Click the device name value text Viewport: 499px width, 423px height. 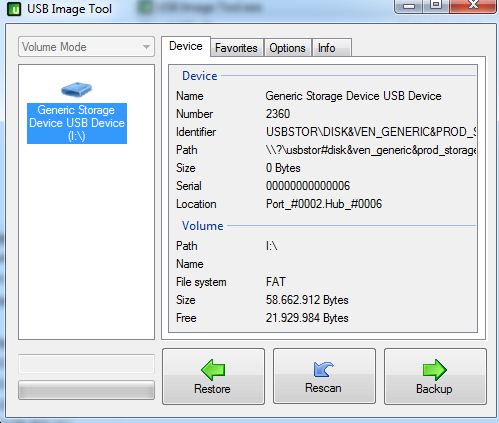click(x=353, y=96)
